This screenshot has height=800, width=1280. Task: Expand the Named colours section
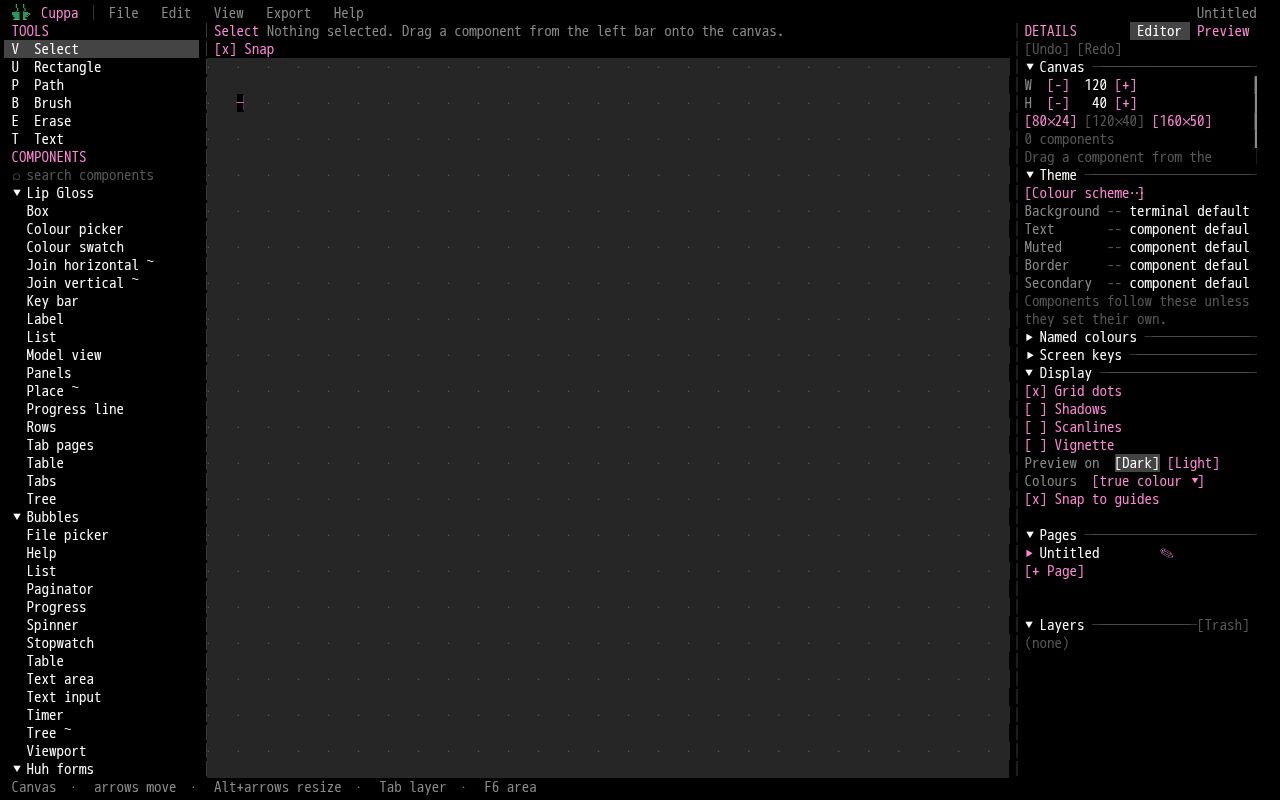(x=1081, y=337)
